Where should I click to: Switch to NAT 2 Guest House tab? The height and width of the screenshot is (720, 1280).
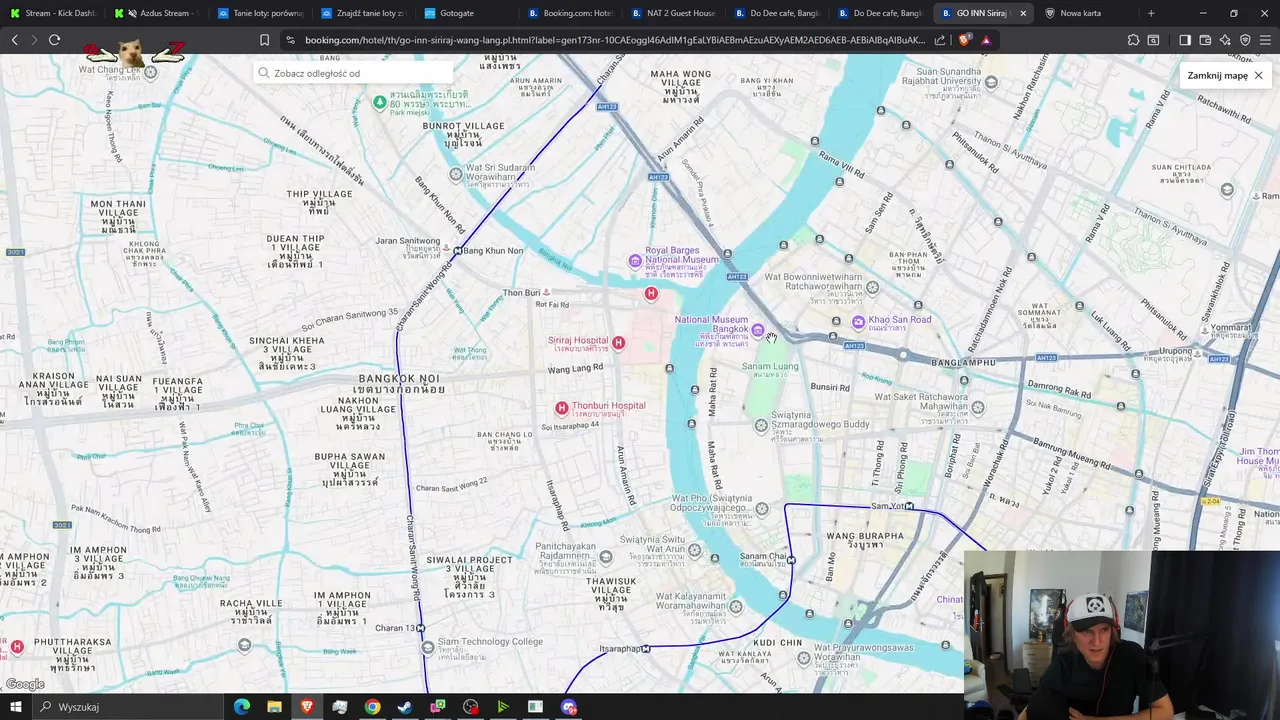pos(675,13)
